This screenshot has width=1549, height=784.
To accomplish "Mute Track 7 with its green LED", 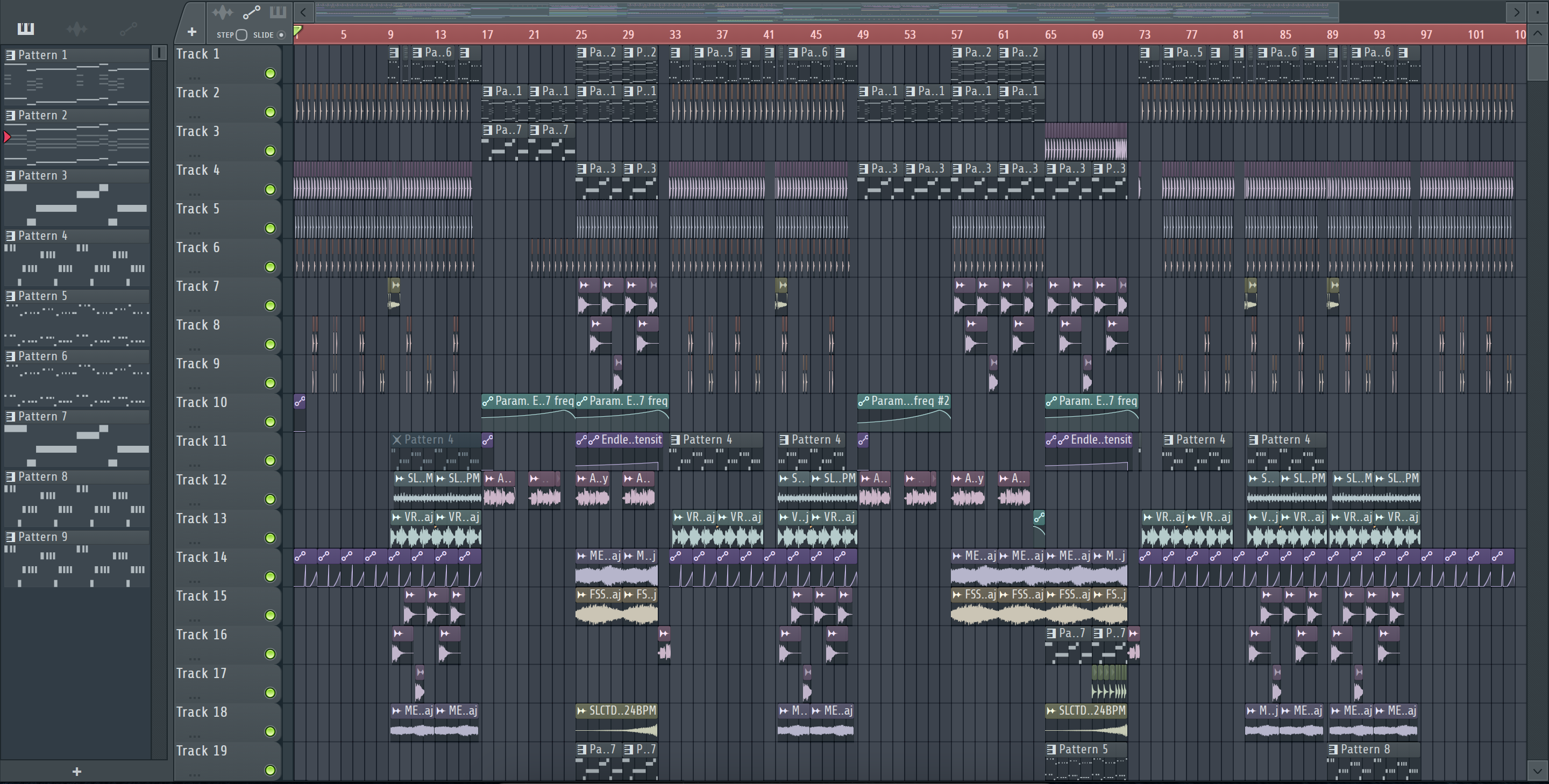I will [x=271, y=305].
